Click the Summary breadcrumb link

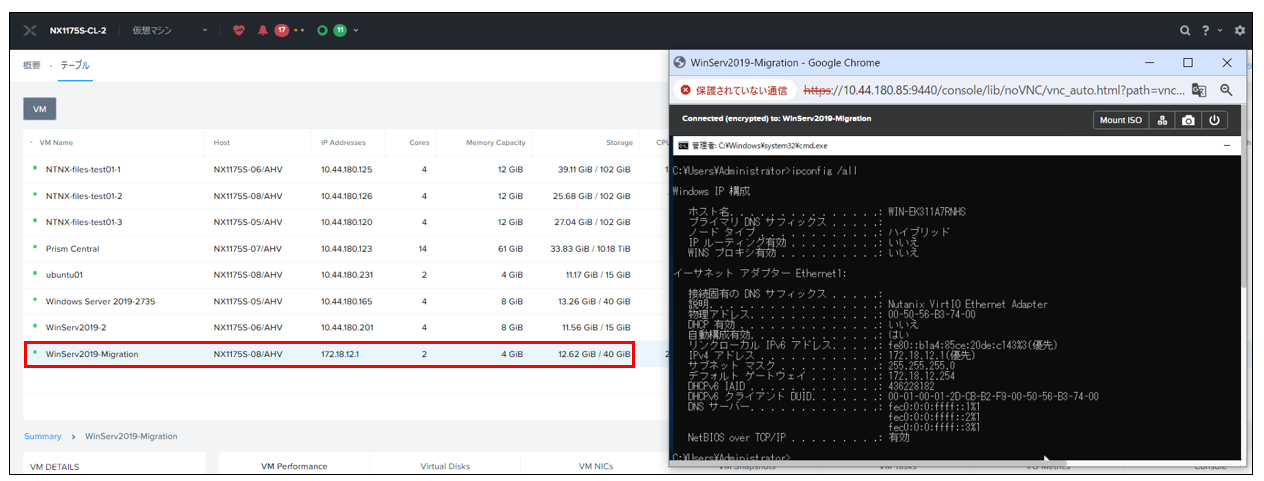click(42, 436)
